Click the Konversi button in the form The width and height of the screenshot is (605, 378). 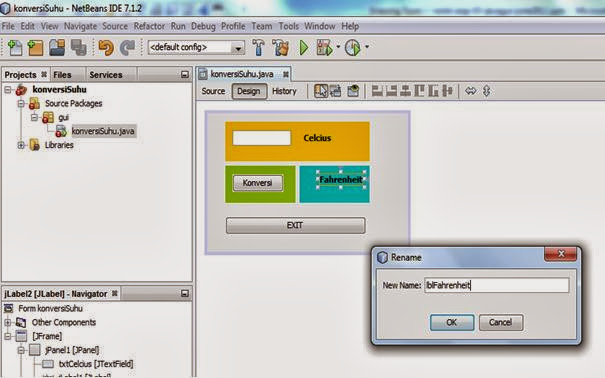point(258,183)
